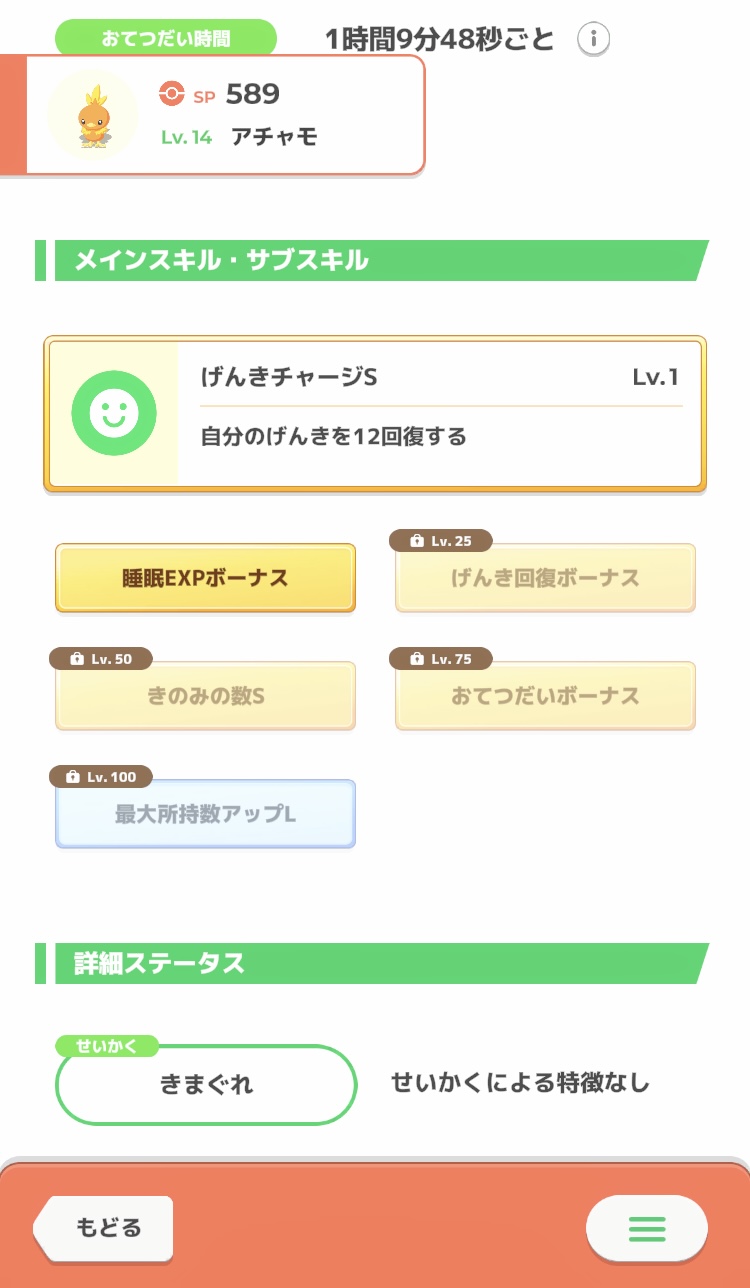Tap the green smiley skill icon
The height and width of the screenshot is (1288, 750).
point(114,413)
